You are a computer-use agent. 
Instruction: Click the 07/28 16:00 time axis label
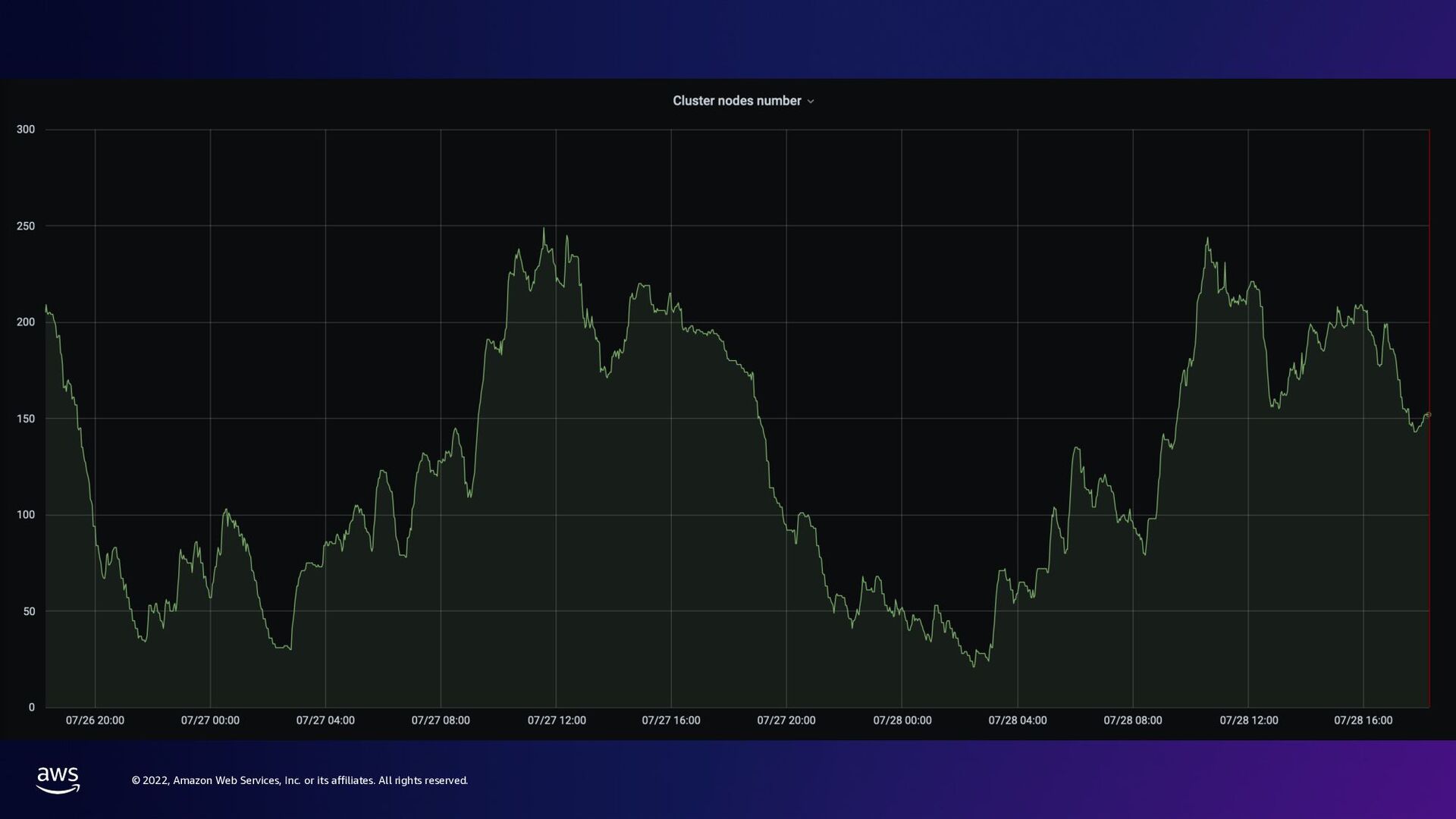1363,720
